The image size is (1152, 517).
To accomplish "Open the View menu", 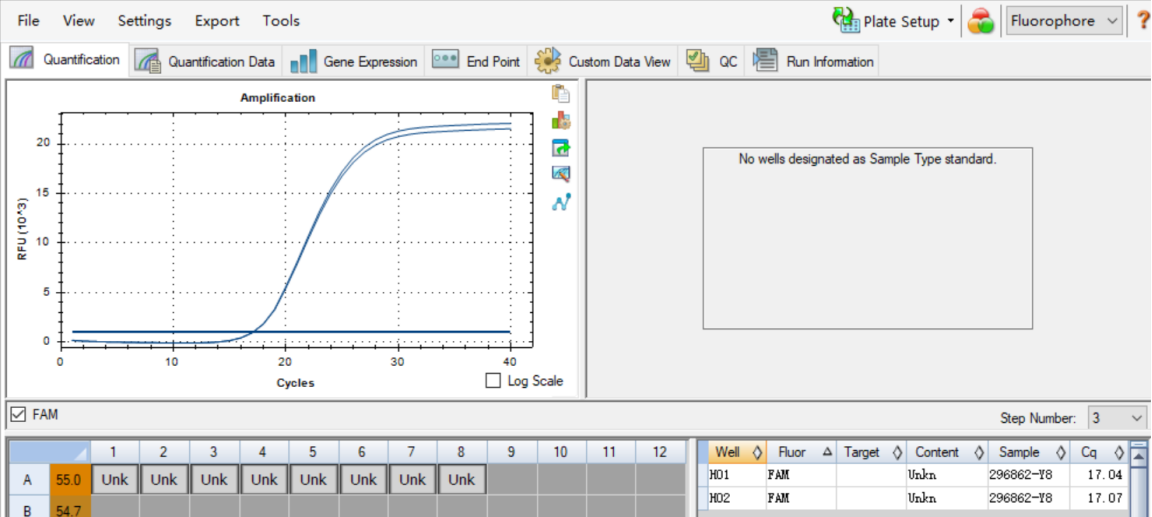I will (x=79, y=21).
